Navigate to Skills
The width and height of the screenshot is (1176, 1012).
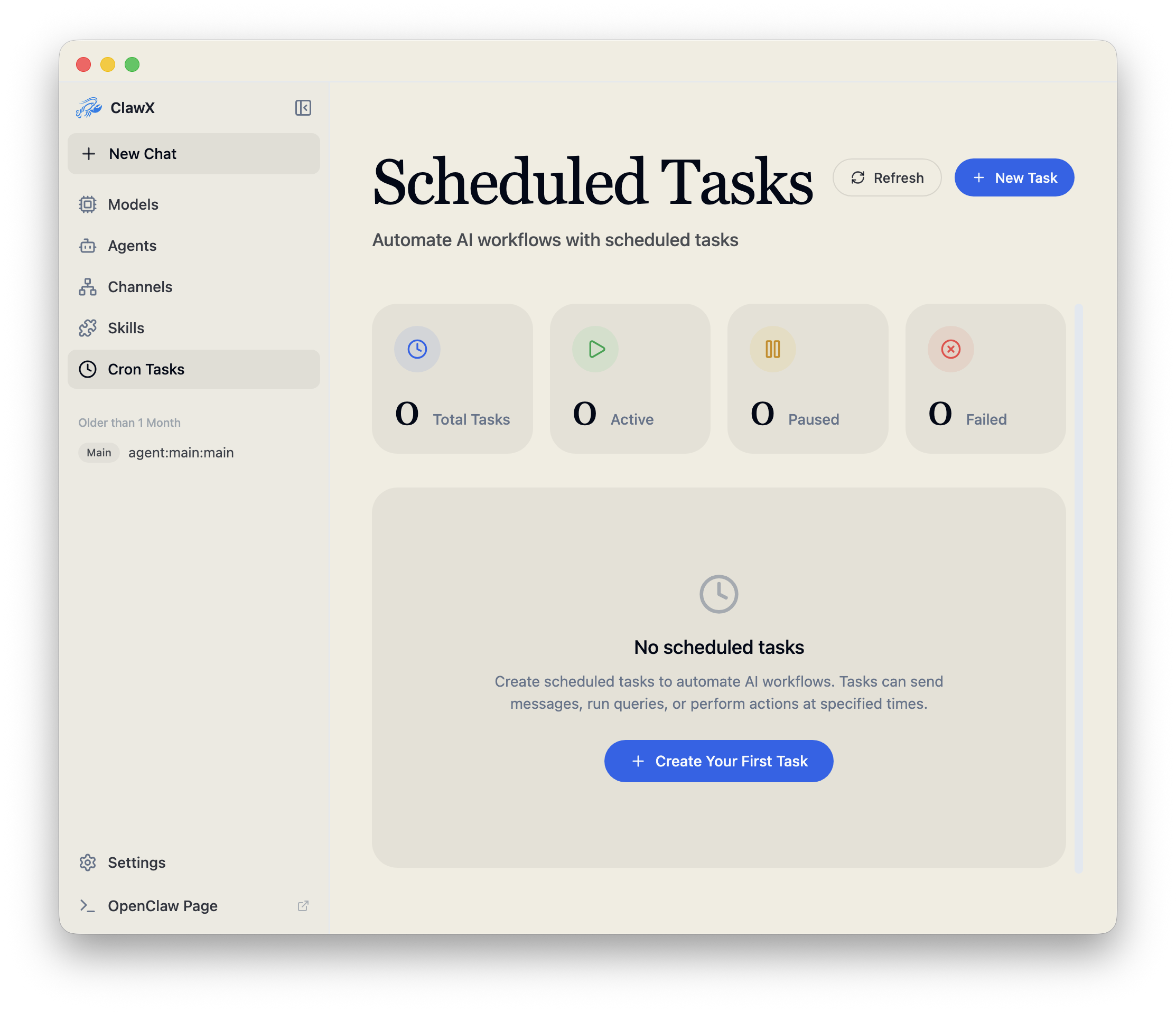[x=125, y=328]
